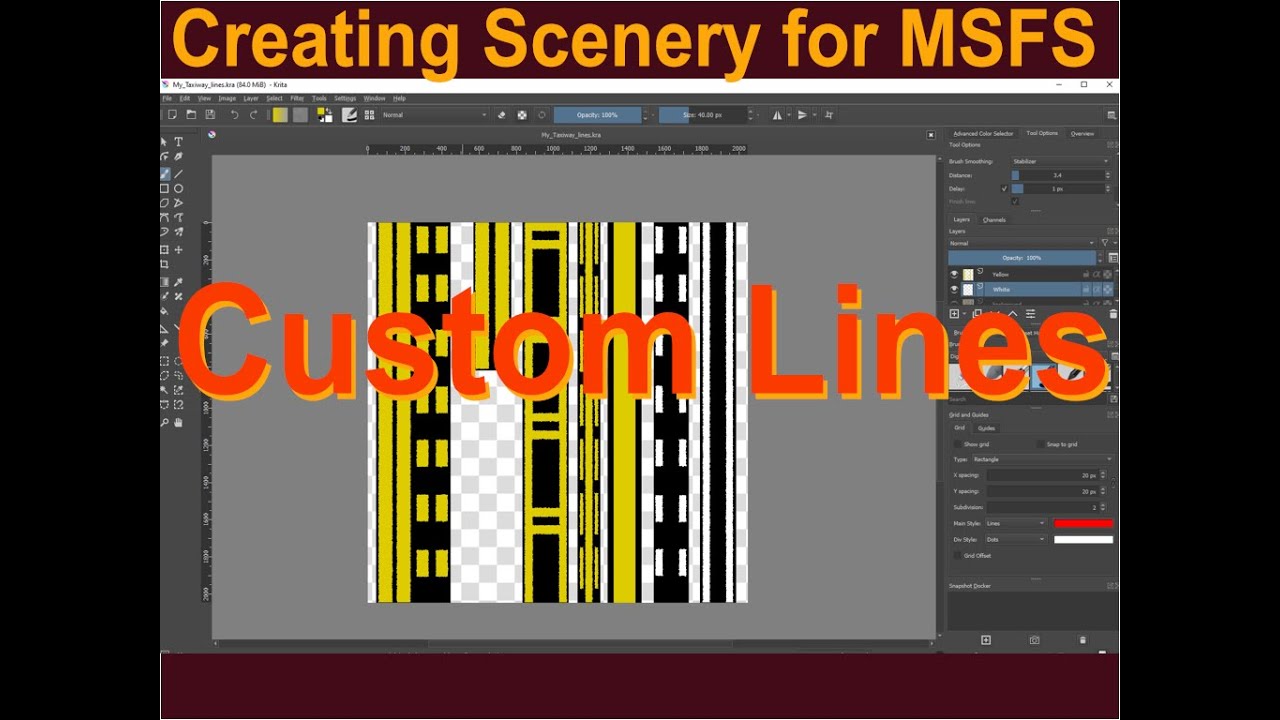Enable Show grid checkbox
1280x720 pixels.
coord(958,444)
